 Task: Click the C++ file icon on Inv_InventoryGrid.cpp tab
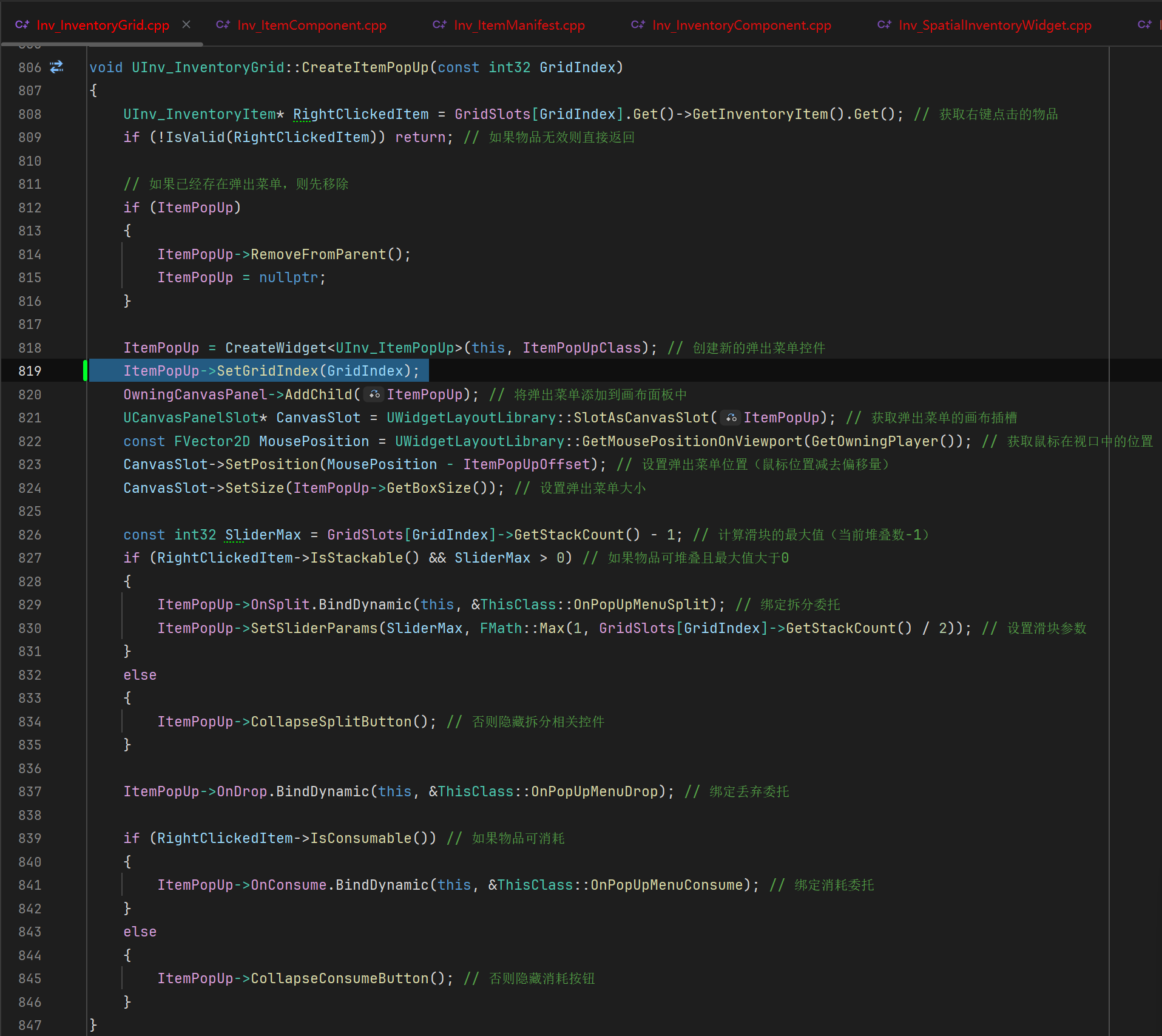point(22,24)
